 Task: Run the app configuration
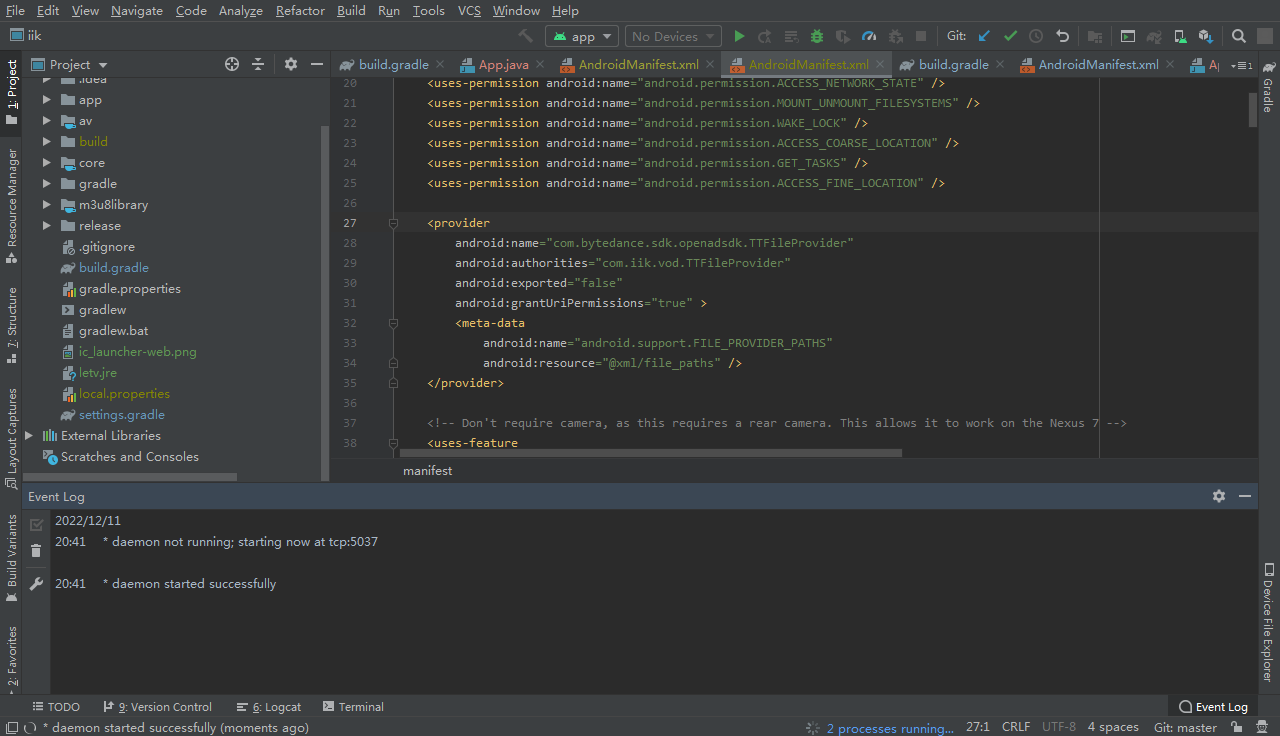point(739,36)
